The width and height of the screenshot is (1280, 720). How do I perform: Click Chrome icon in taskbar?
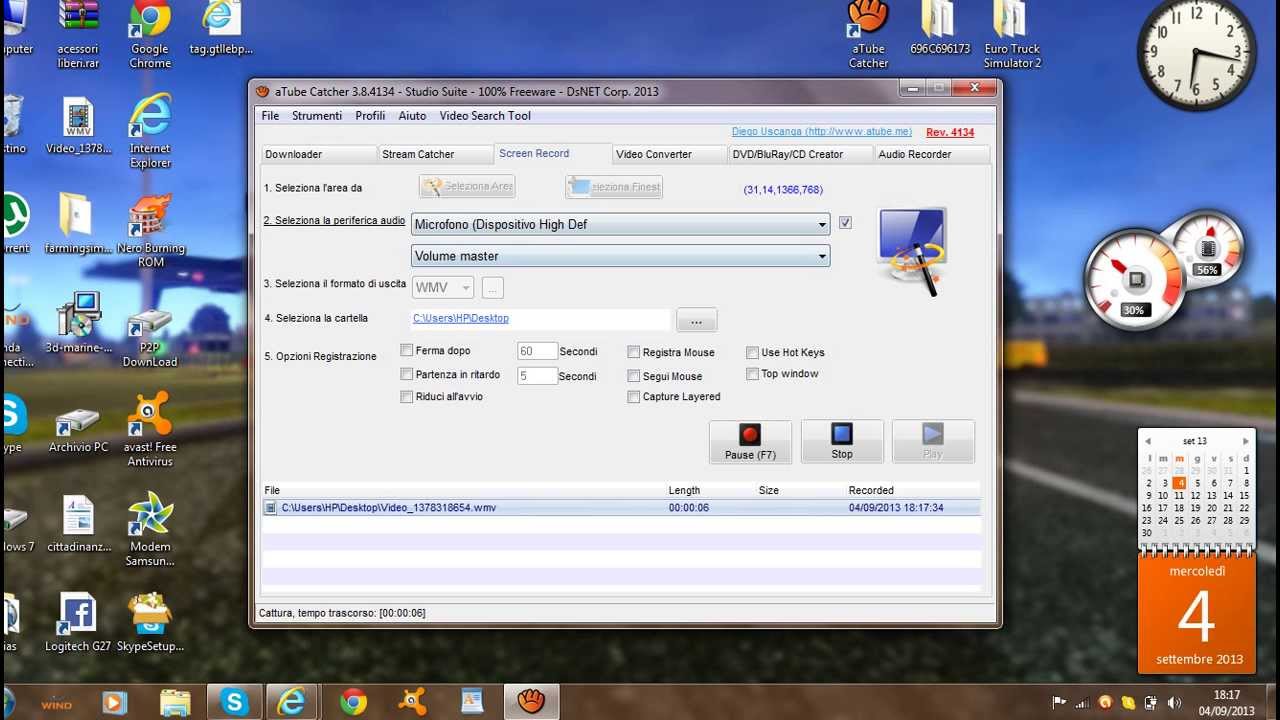(353, 703)
